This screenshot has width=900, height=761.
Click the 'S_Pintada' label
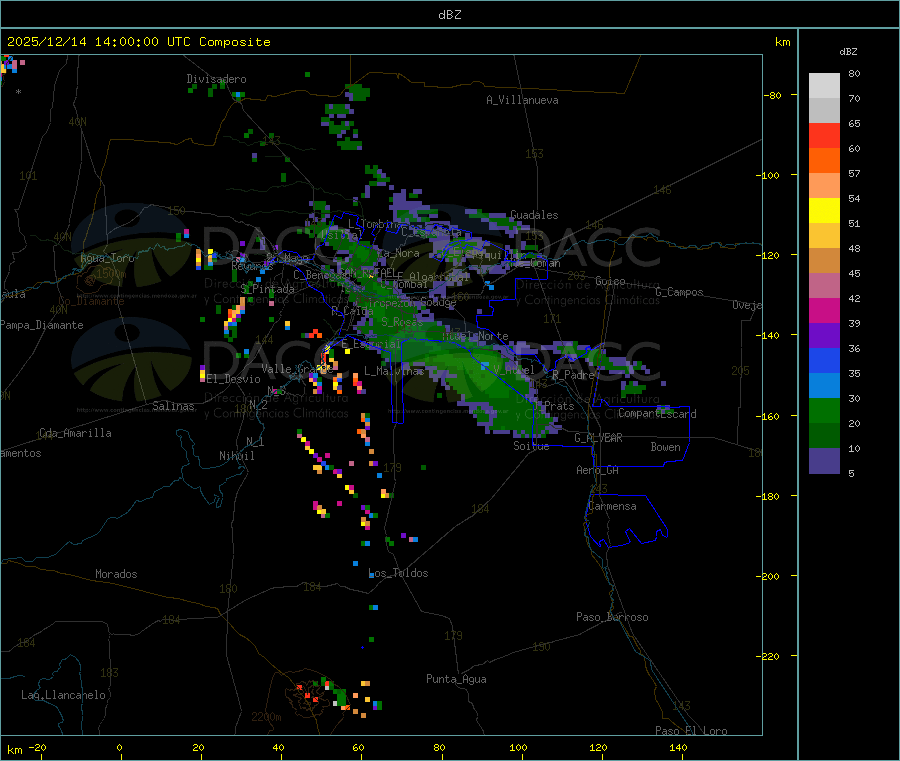267,289
